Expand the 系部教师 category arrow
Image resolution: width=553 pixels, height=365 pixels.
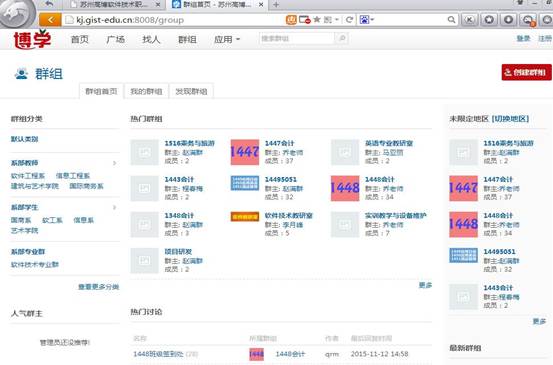pos(115,163)
